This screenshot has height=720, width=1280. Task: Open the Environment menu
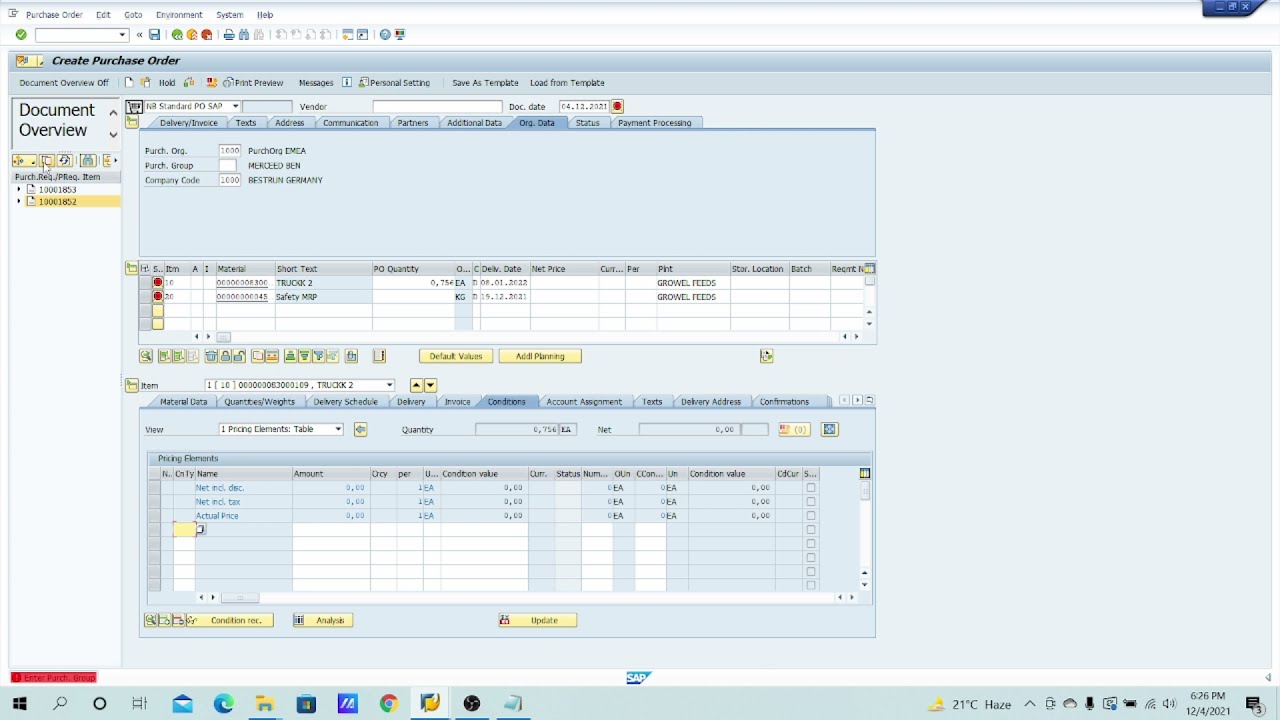click(179, 15)
